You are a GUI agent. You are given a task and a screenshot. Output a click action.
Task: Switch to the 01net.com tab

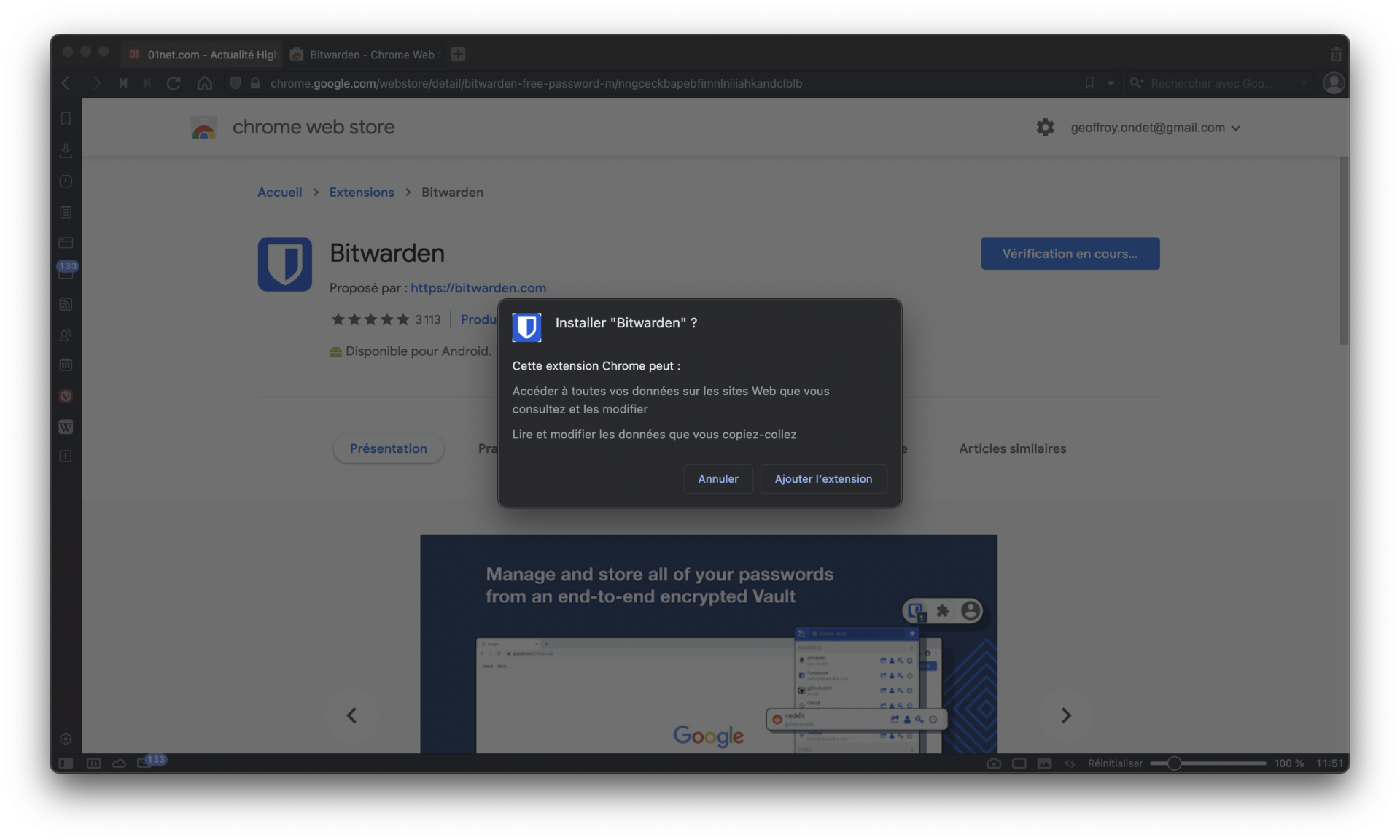point(202,55)
